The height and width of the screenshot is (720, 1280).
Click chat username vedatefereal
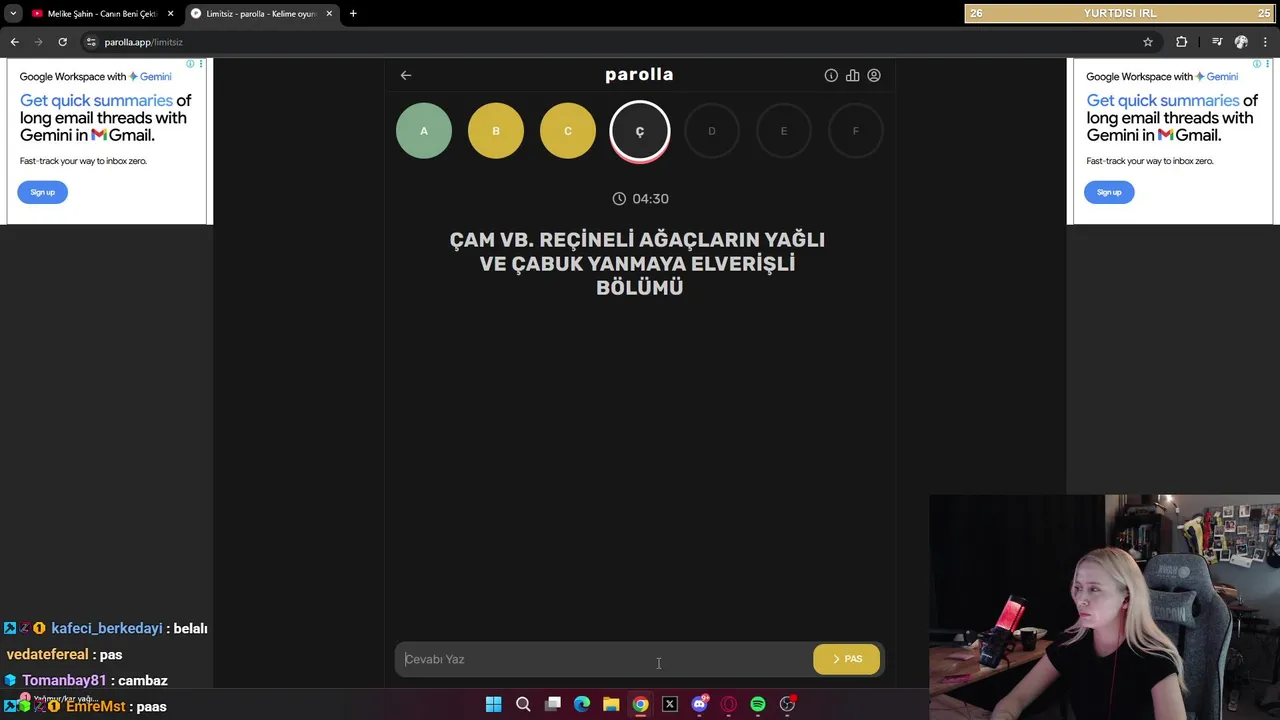[x=47, y=655]
